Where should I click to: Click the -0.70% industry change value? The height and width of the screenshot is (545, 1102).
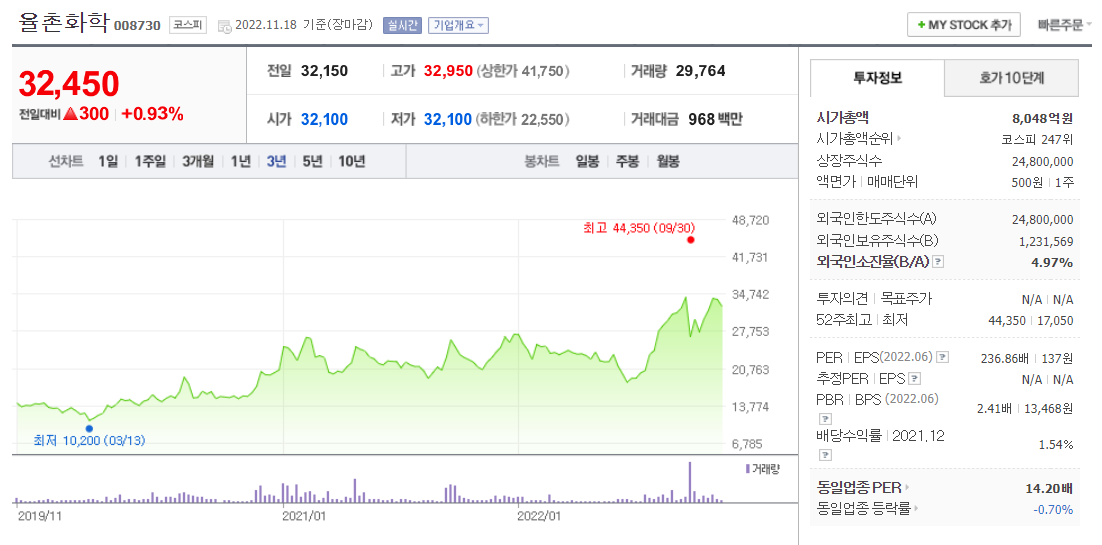(x=1053, y=509)
